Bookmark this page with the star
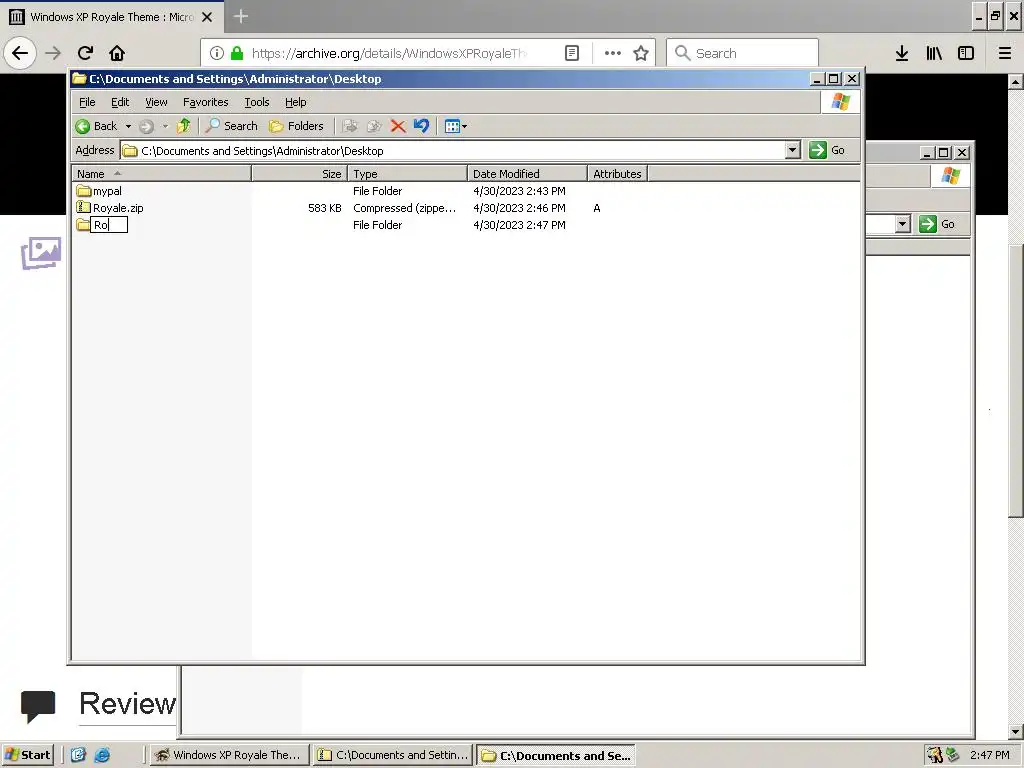 (x=641, y=53)
